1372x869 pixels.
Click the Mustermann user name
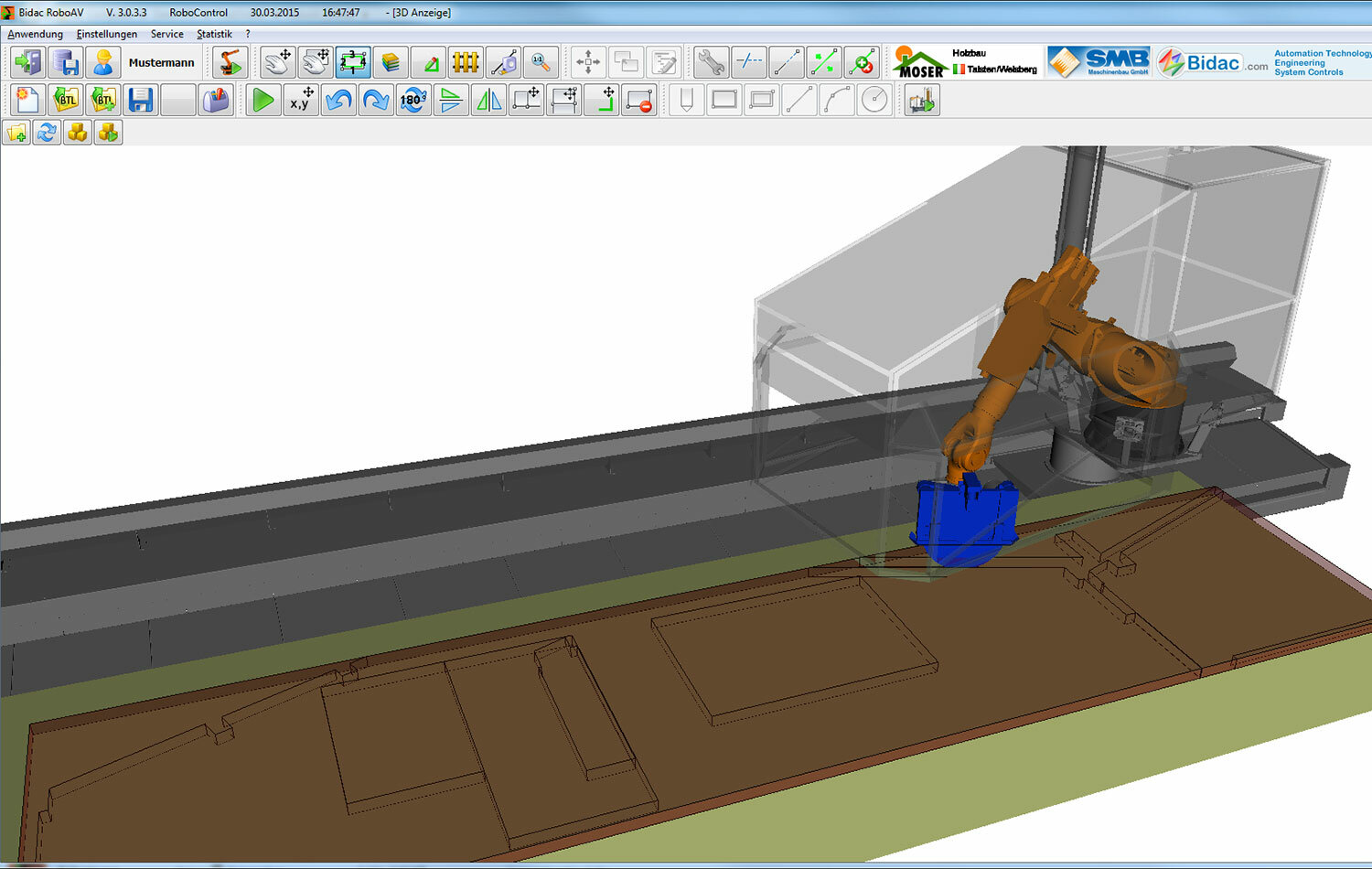161,63
